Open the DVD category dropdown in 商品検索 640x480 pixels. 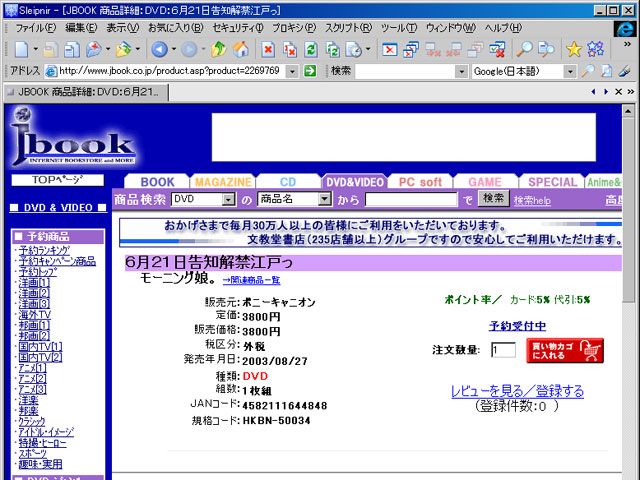(x=229, y=199)
